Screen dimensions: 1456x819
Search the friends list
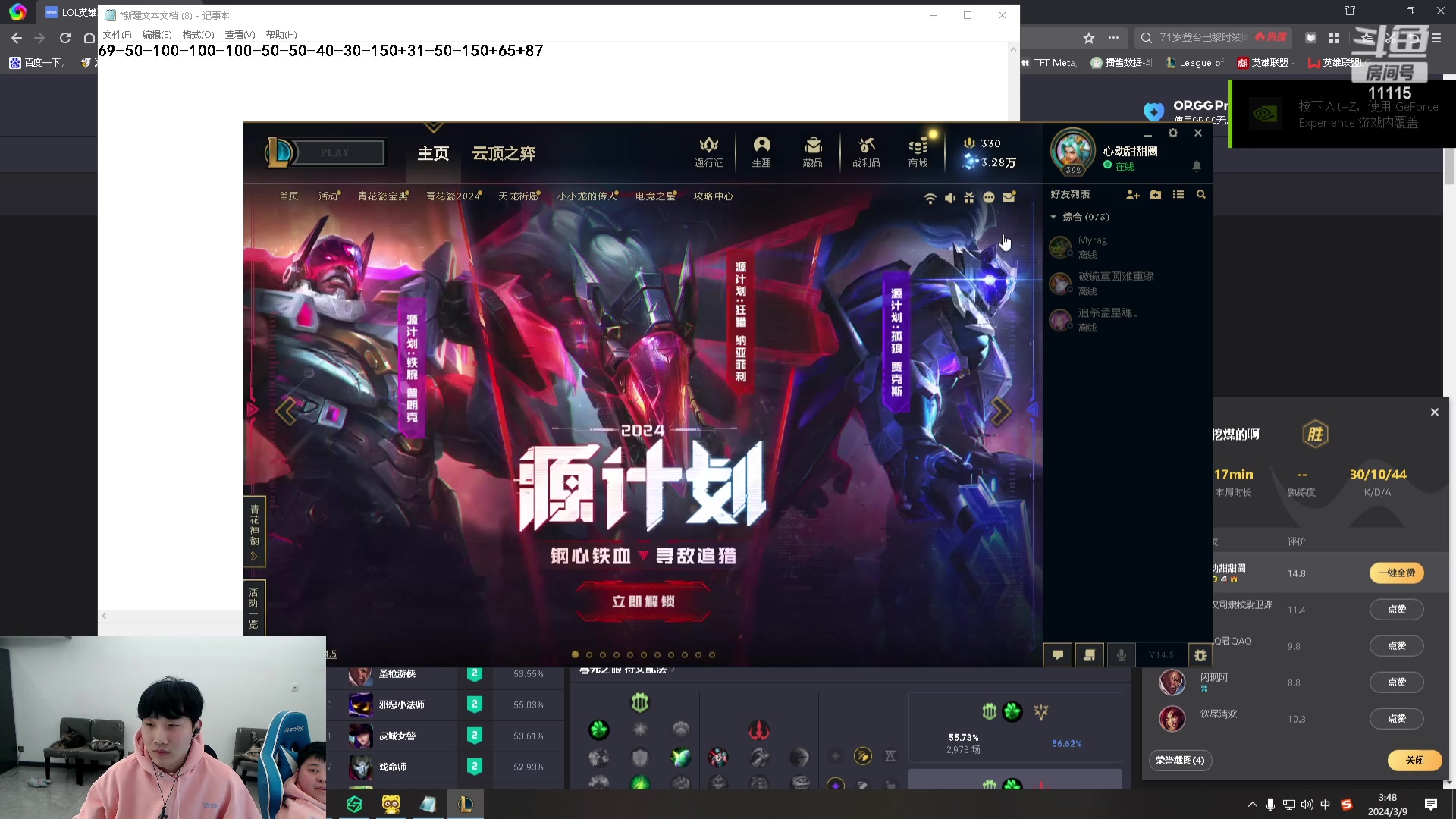1201,195
